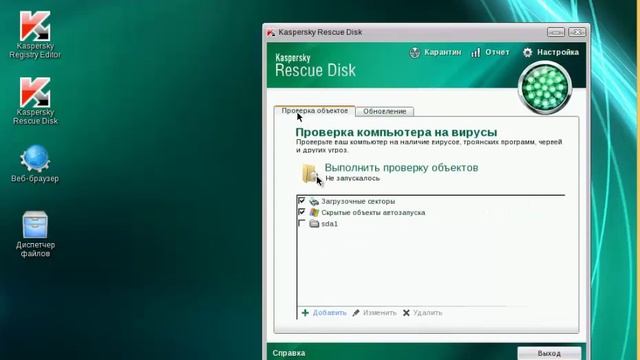Click the Kaspersky title bar logo icon
Image resolution: width=640 pixels, height=360 pixels.
click(271, 33)
